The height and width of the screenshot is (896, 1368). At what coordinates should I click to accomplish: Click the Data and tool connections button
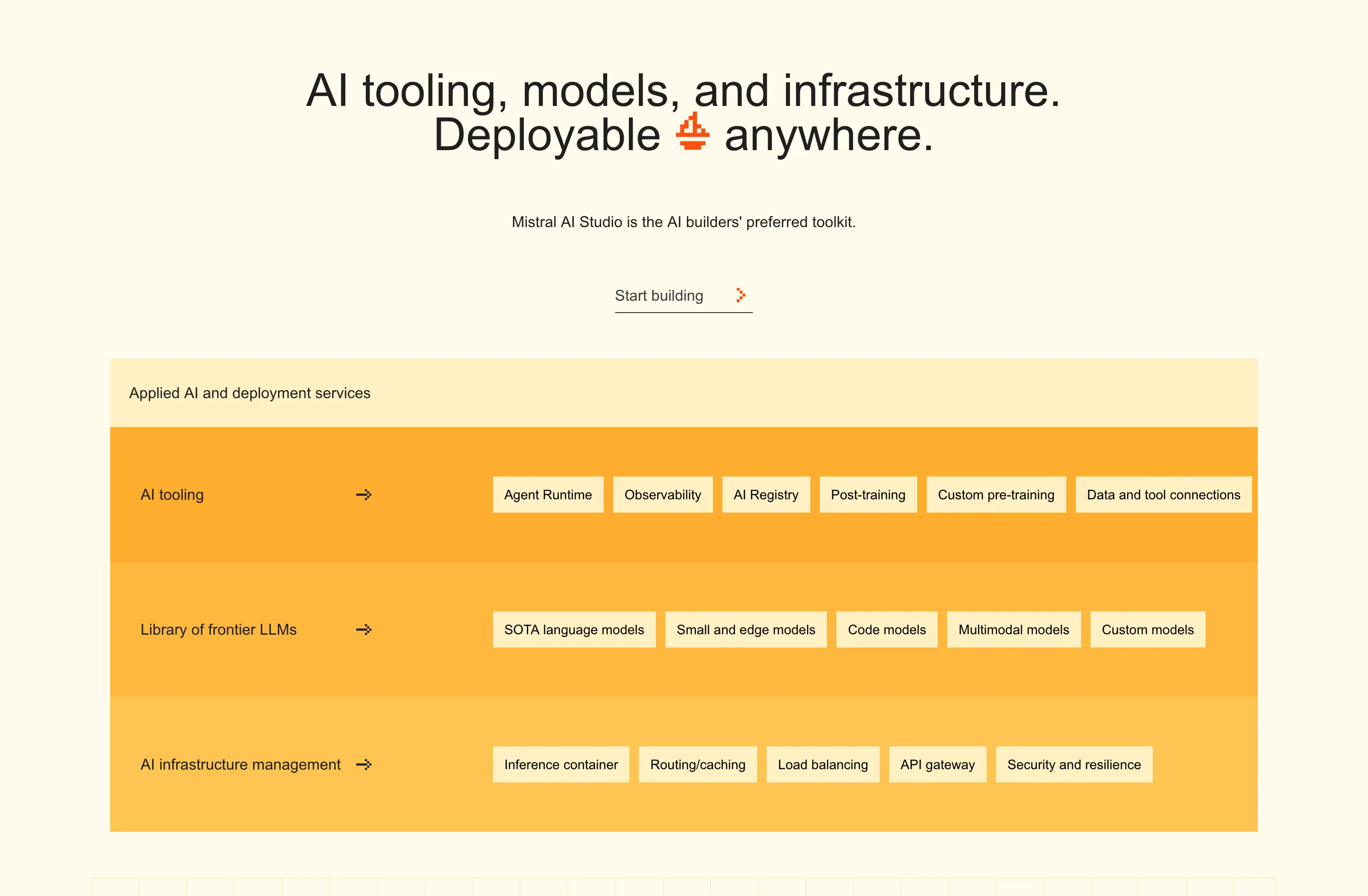click(1163, 494)
